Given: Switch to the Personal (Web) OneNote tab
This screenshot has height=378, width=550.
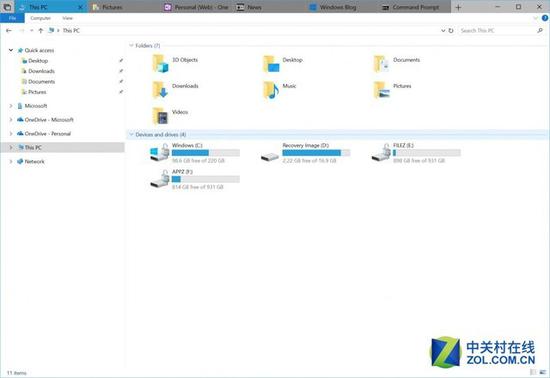Looking at the screenshot, I should [x=197, y=7].
